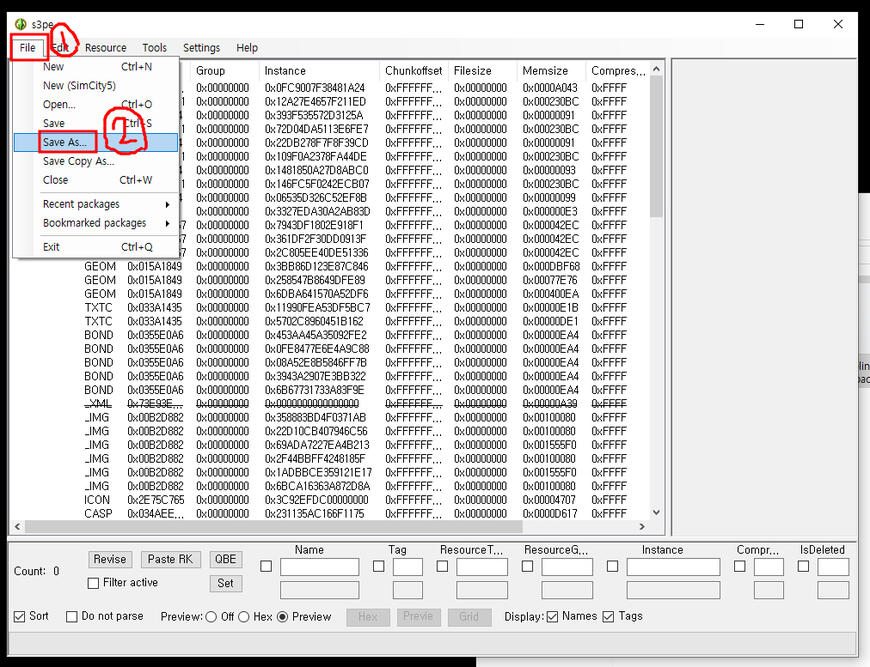Select the Off preview radio button
Screen dimensions: 870x667
tap(211, 617)
